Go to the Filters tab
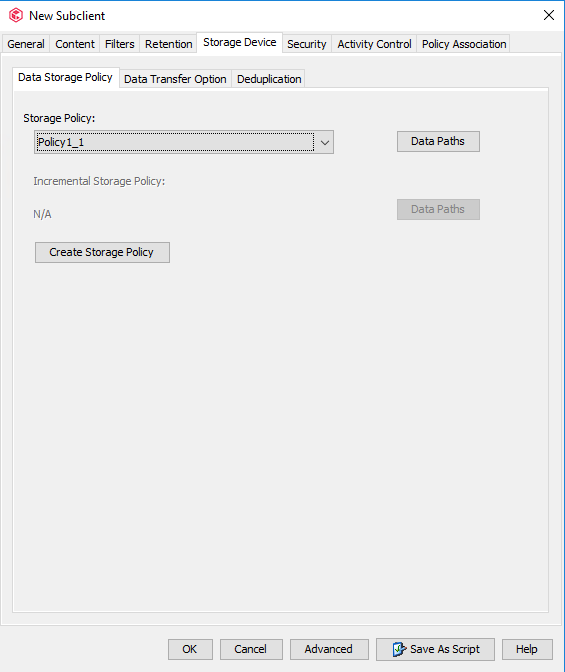The width and height of the screenshot is (565, 672). [120, 44]
